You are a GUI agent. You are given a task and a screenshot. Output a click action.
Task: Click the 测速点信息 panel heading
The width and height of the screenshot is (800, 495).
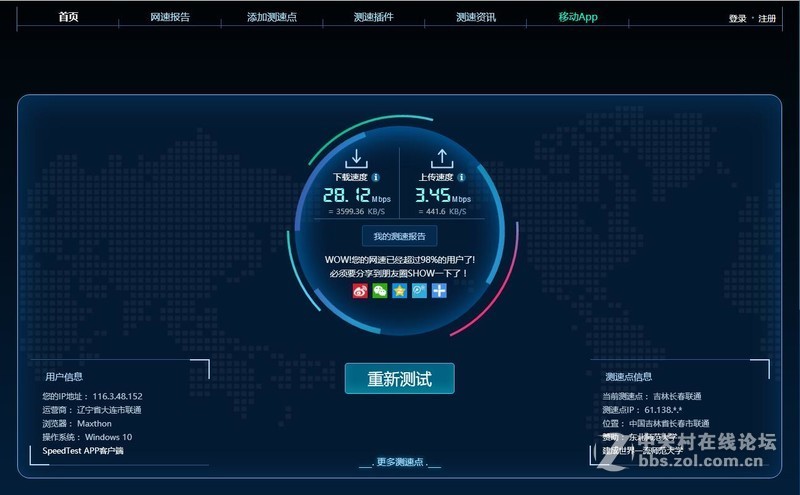coord(629,377)
